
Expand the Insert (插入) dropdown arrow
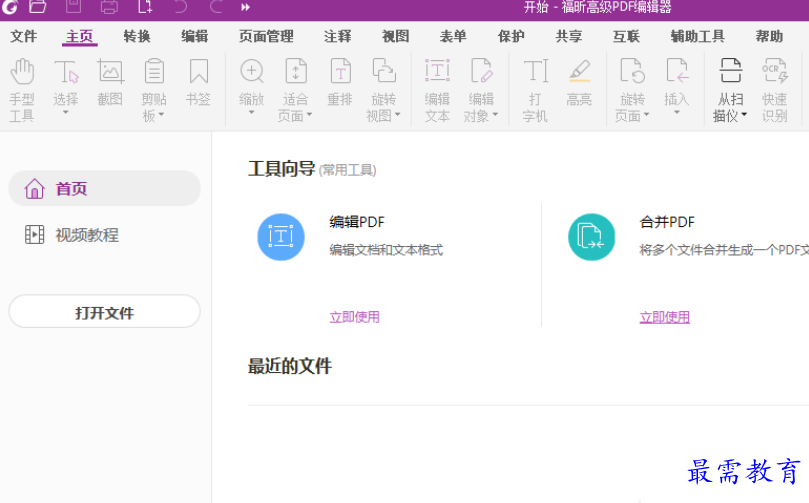[676, 112]
